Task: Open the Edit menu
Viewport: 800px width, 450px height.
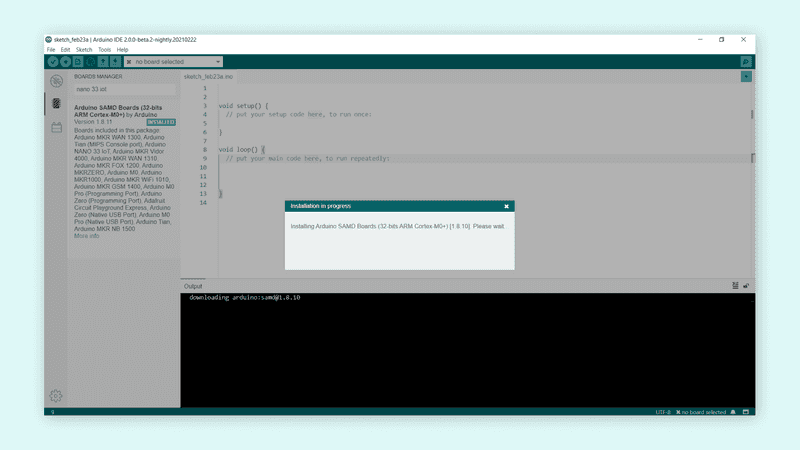Action: (x=65, y=49)
